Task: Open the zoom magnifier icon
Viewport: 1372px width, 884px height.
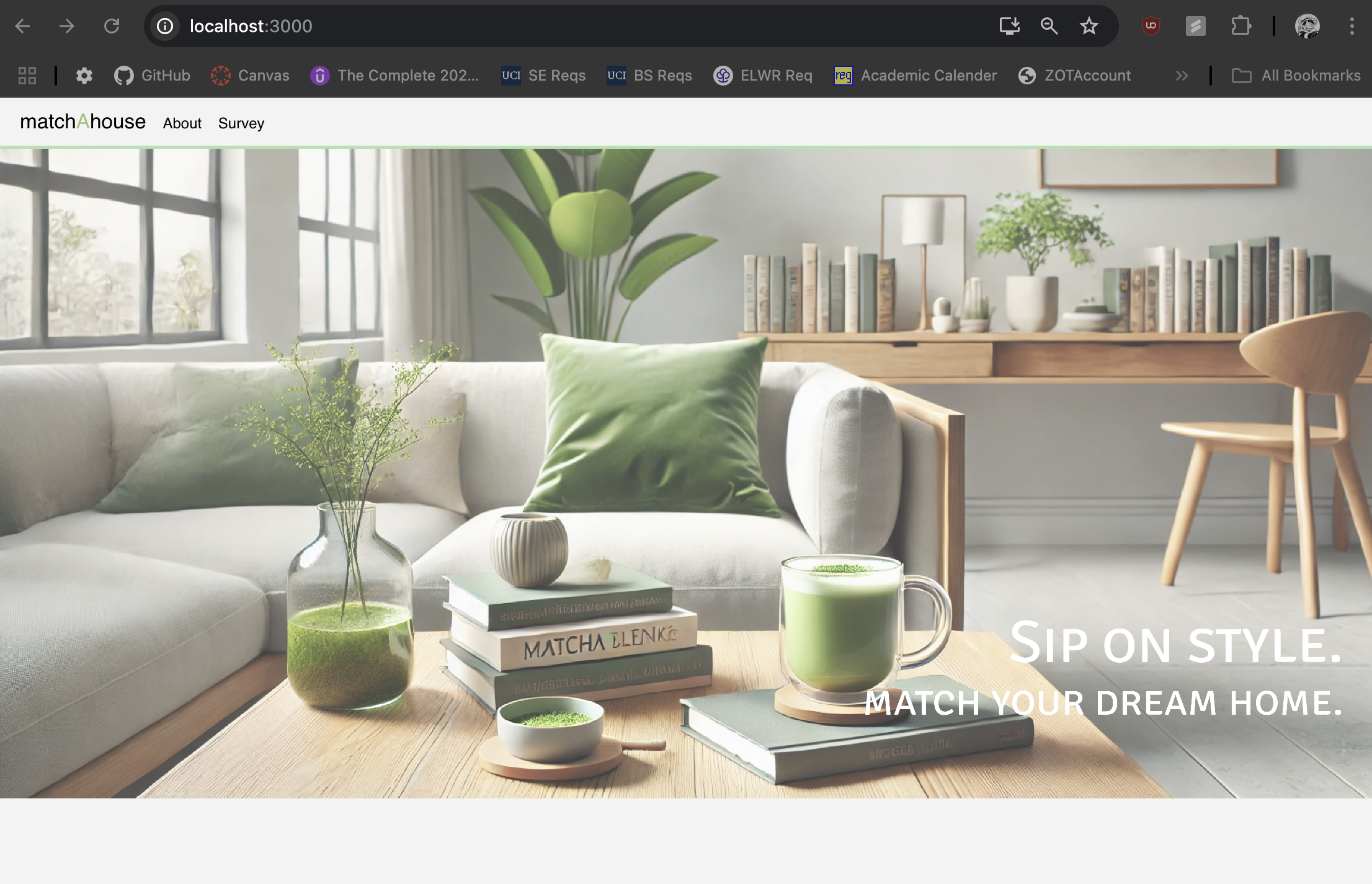Action: [1049, 26]
